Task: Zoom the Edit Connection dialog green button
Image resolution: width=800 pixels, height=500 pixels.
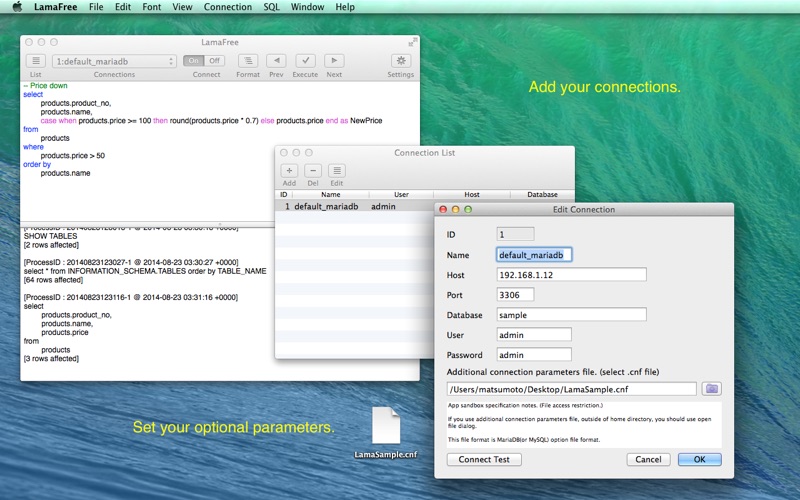Action: (468, 209)
